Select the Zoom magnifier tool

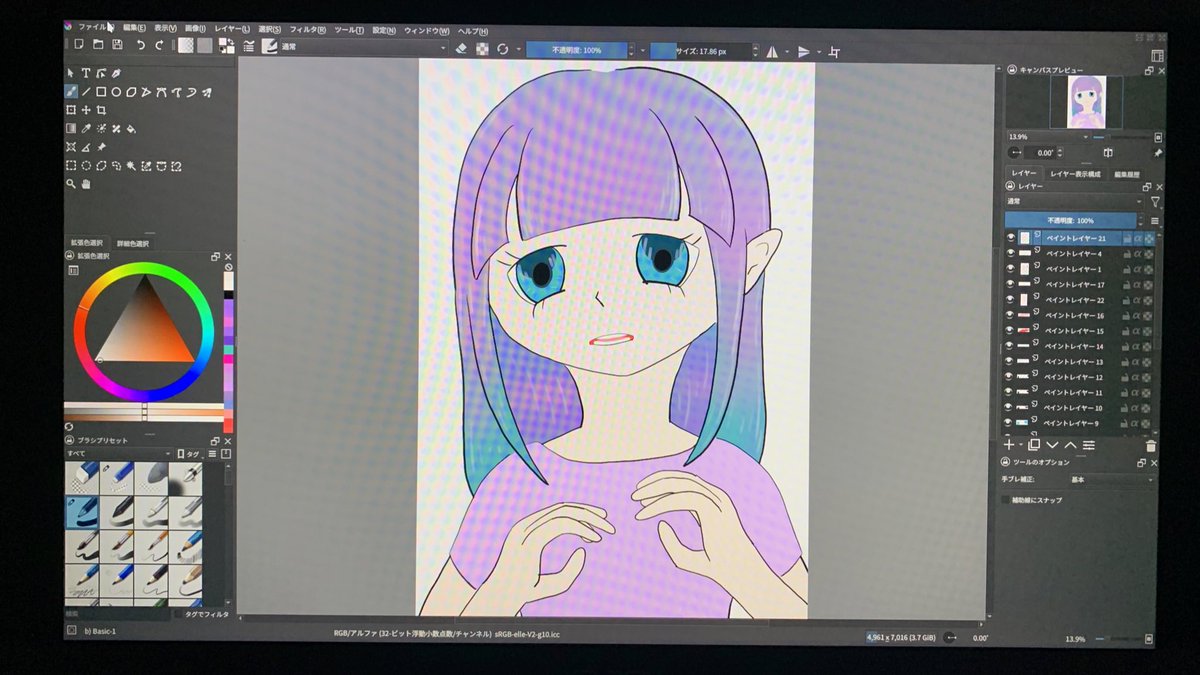click(x=71, y=184)
